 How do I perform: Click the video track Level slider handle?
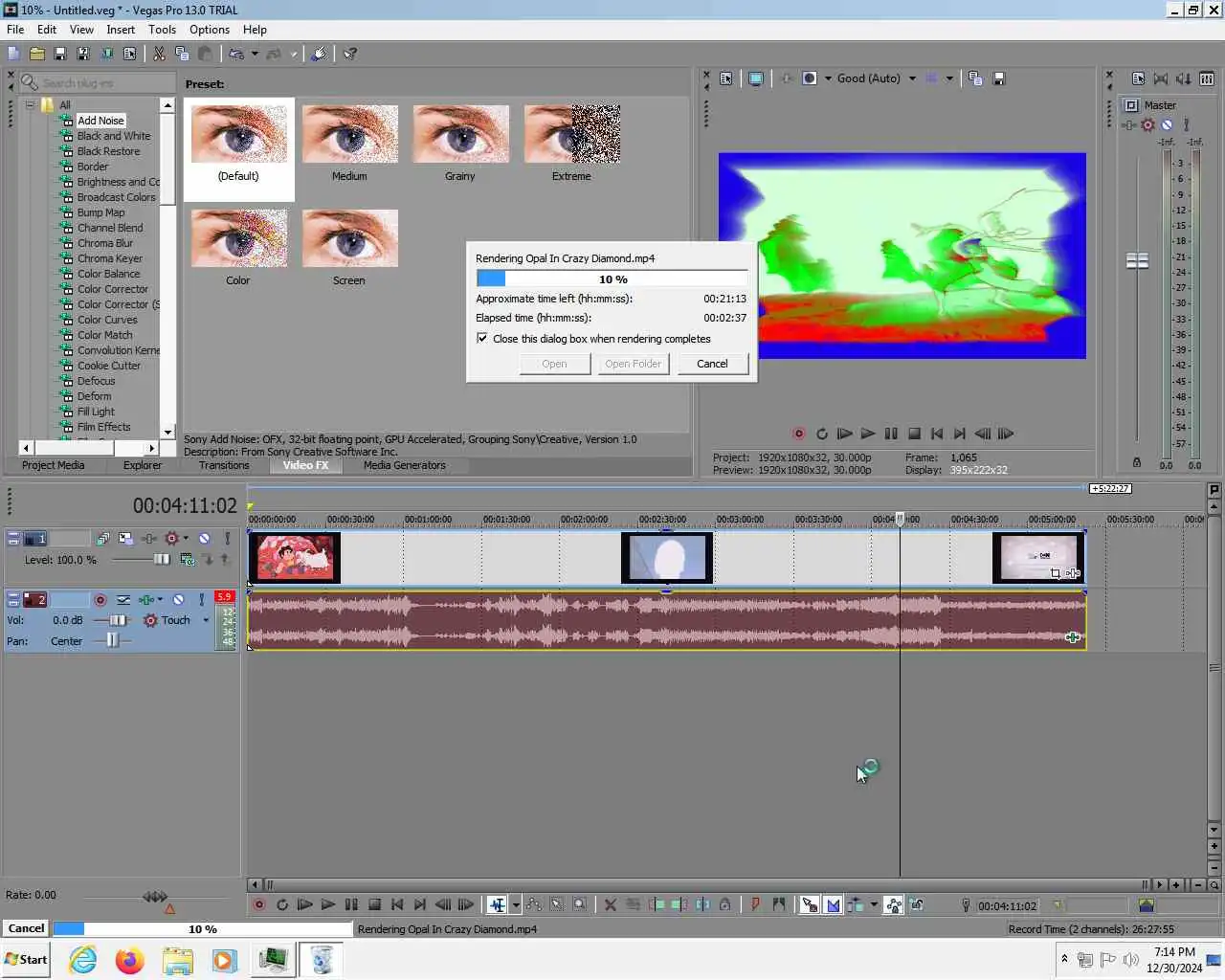(x=162, y=559)
